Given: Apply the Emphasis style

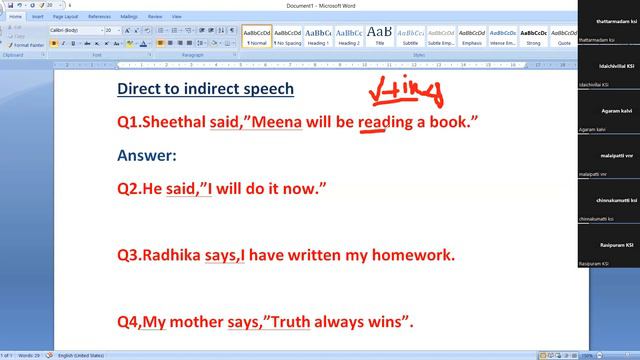Looking at the screenshot, I should click(x=472, y=37).
